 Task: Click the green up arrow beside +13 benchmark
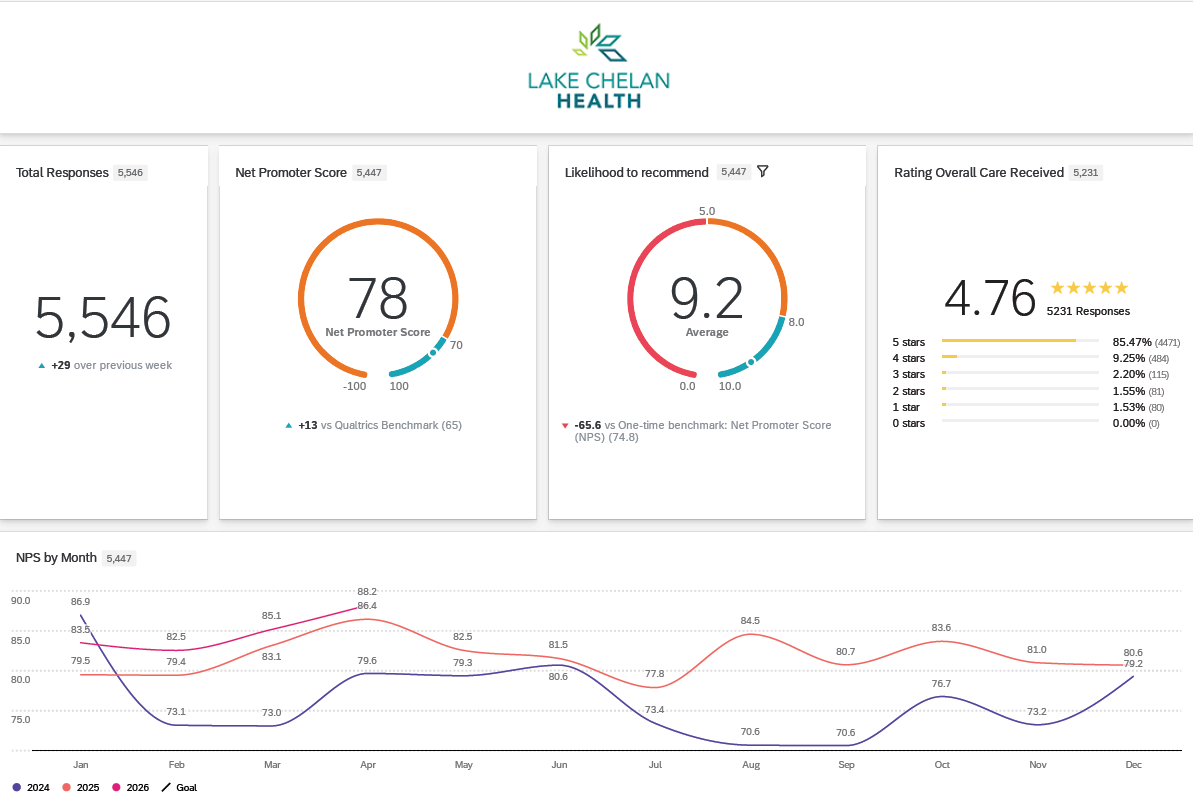(x=289, y=426)
